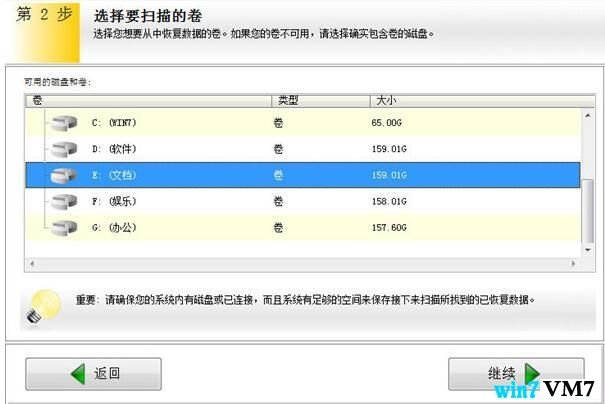The image size is (605, 404).
Task: Sort list by 类型 column header
Action: point(321,101)
